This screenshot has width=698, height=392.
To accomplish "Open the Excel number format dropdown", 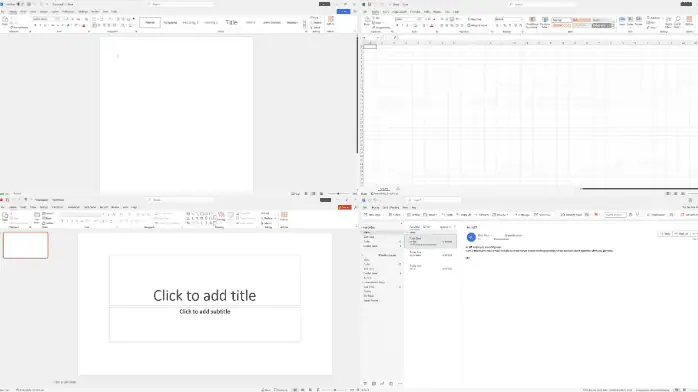I will (522, 20).
